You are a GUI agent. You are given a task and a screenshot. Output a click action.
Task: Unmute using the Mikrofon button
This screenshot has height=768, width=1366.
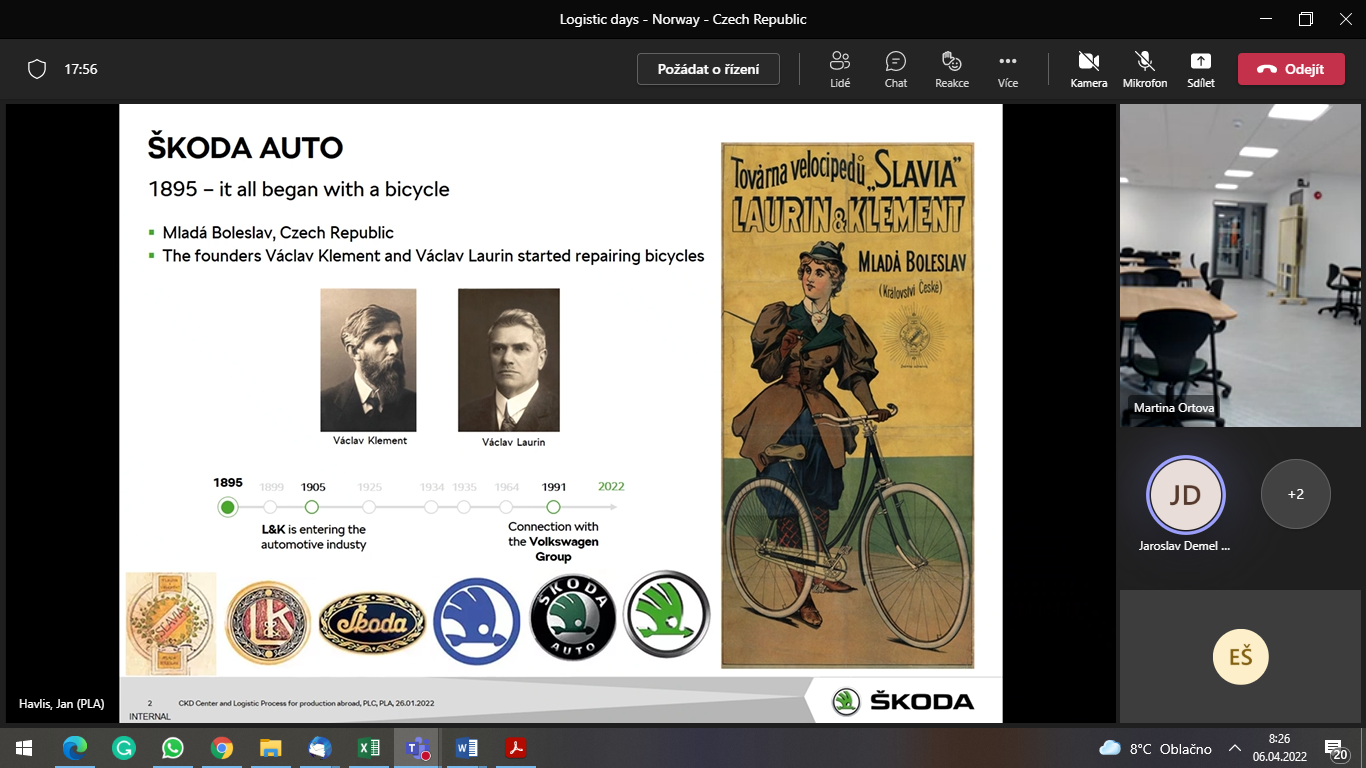point(1144,69)
